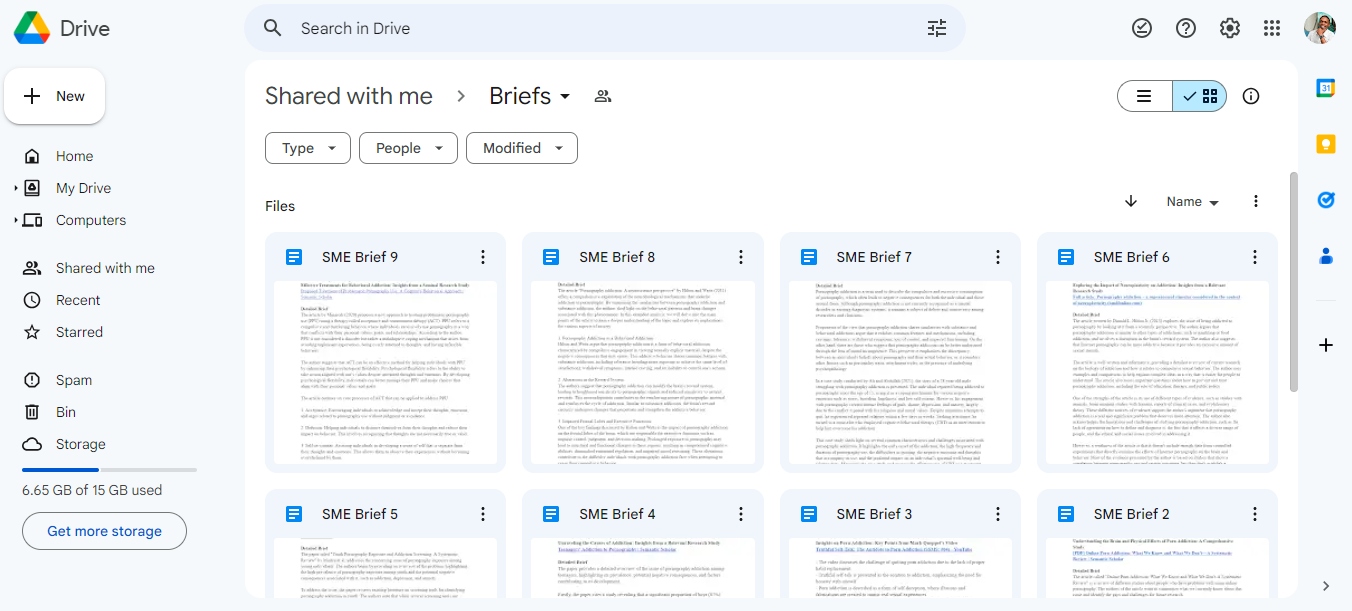Select SME Brief 2 file title
1352x611 pixels.
[x=1131, y=514]
